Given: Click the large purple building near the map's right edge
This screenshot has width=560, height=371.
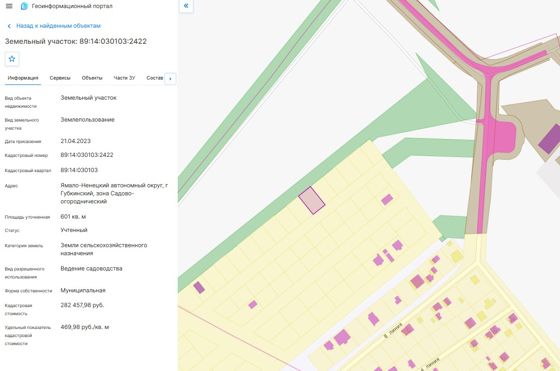Looking at the screenshot, I should (x=550, y=139).
